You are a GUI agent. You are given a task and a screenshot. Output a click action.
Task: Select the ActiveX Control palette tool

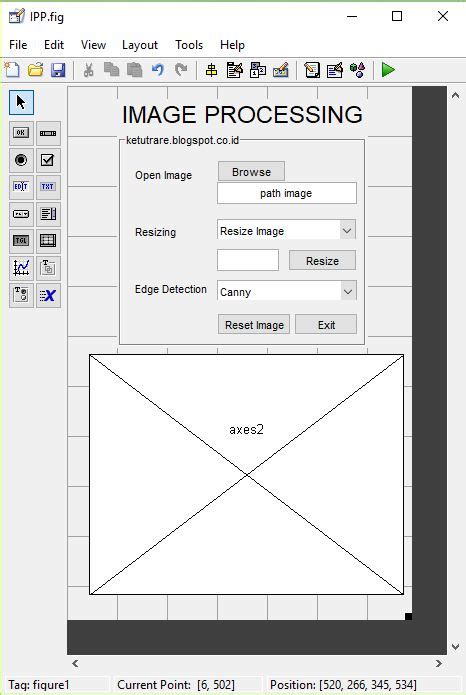point(48,295)
